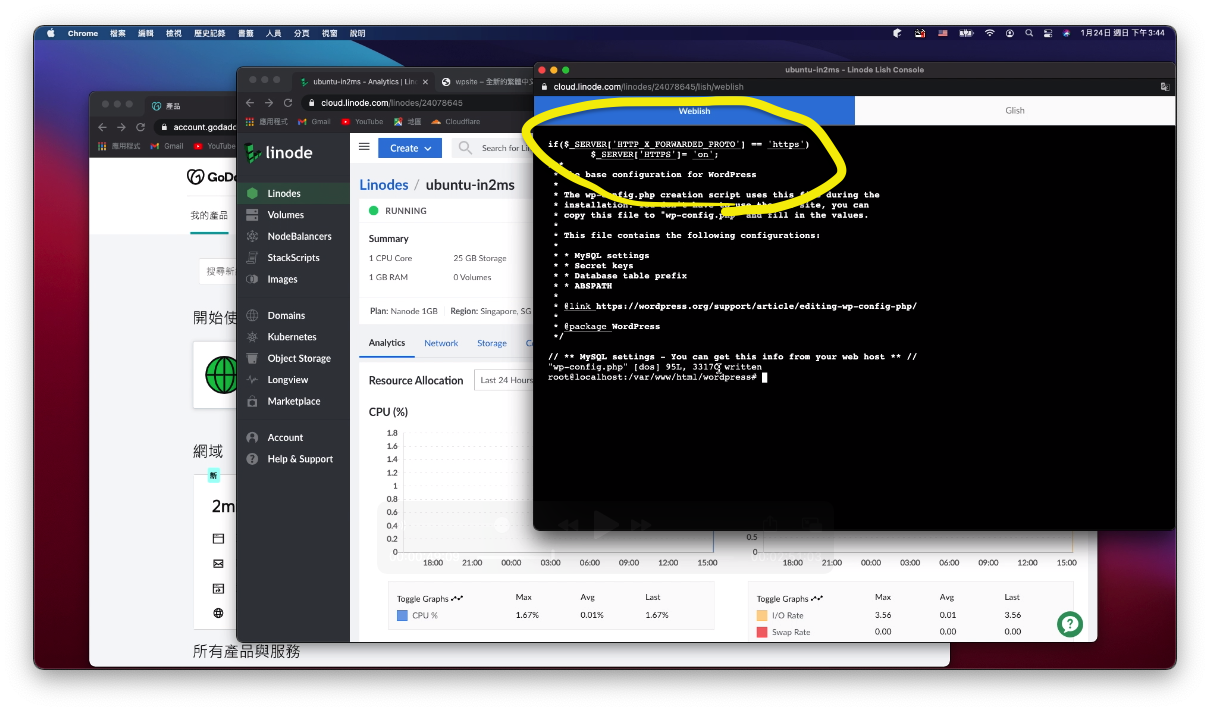This screenshot has height=711, width=1210.
Task: Open the Apple menu
Action: click(x=49, y=33)
